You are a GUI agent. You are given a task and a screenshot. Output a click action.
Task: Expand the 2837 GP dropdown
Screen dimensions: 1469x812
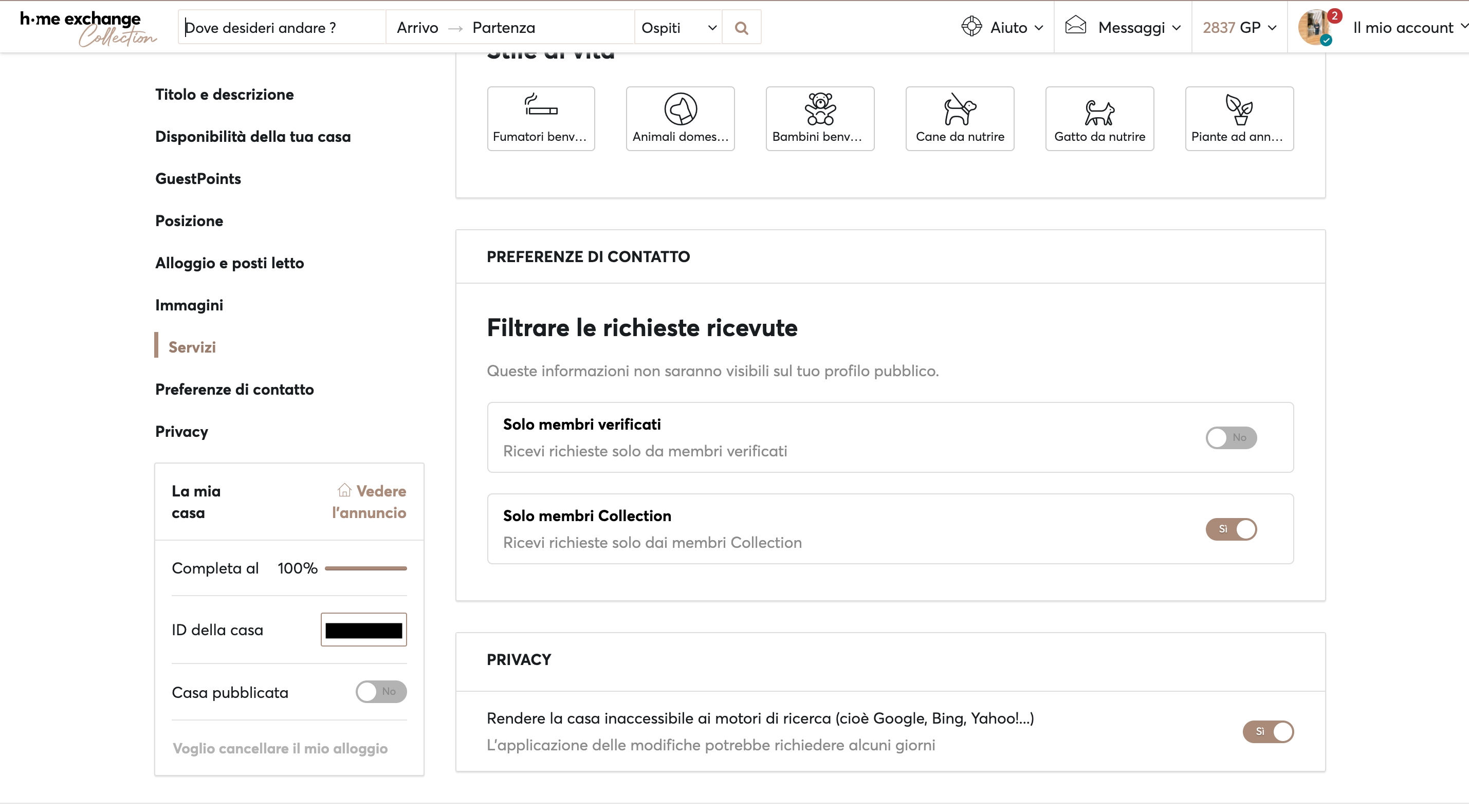pyautogui.click(x=1239, y=27)
